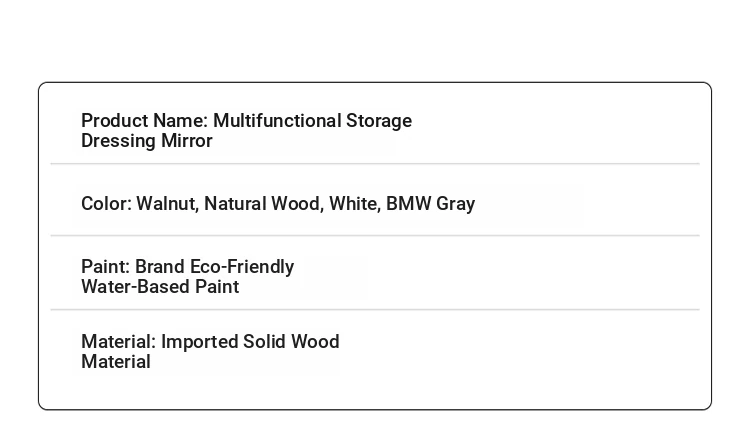Viewport: 750px width, 443px height.
Task: Click the "Brand Eco-Friendly" text
Action: pos(214,267)
